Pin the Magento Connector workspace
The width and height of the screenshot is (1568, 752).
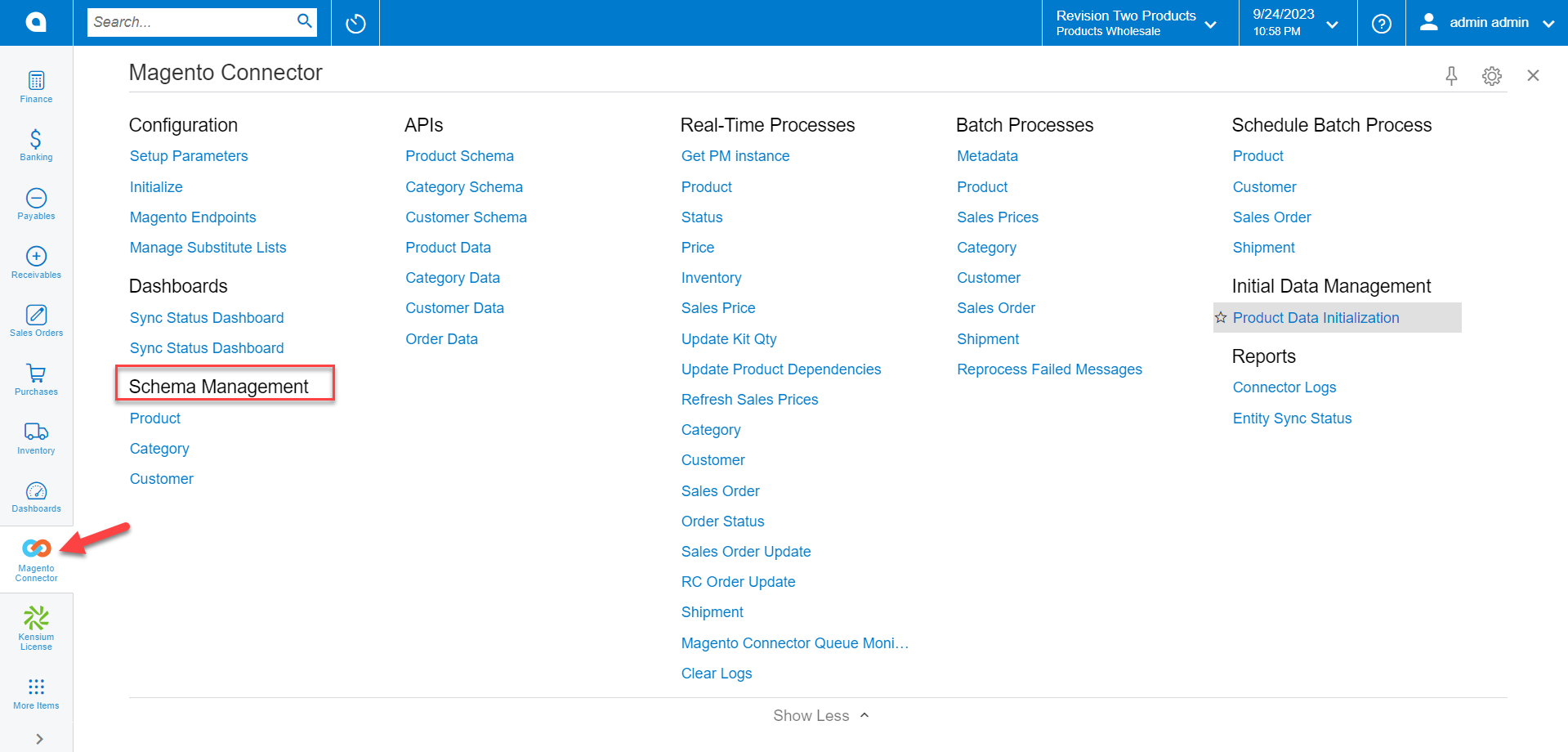[x=1452, y=75]
